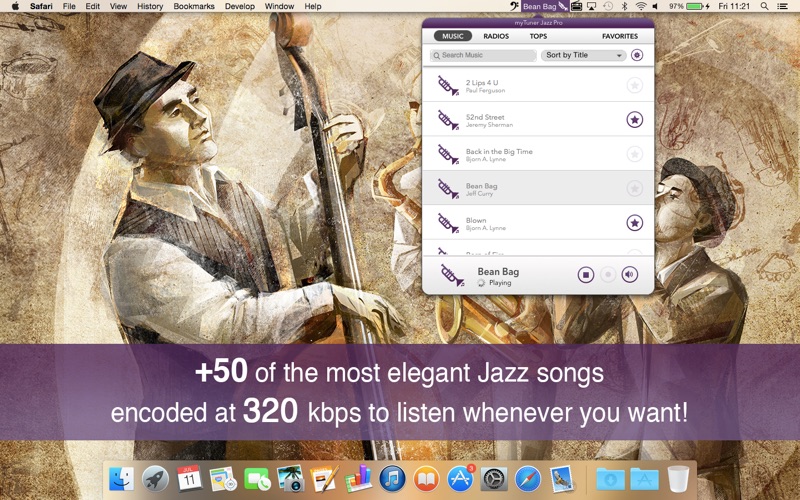Viewport: 800px width, 500px height.
Task: Open Launchpad from the dock
Action: [156, 479]
